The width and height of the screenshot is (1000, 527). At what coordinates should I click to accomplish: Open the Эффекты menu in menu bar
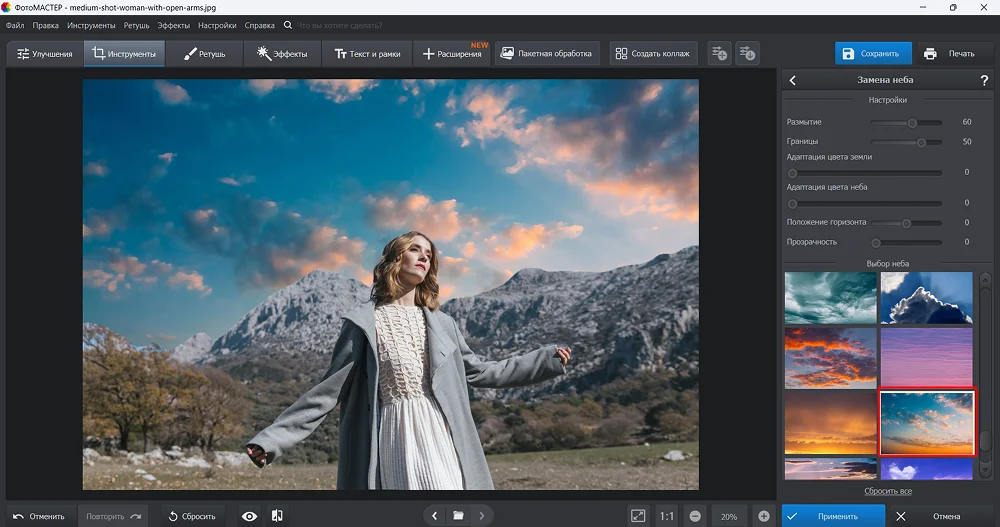(173, 26)
